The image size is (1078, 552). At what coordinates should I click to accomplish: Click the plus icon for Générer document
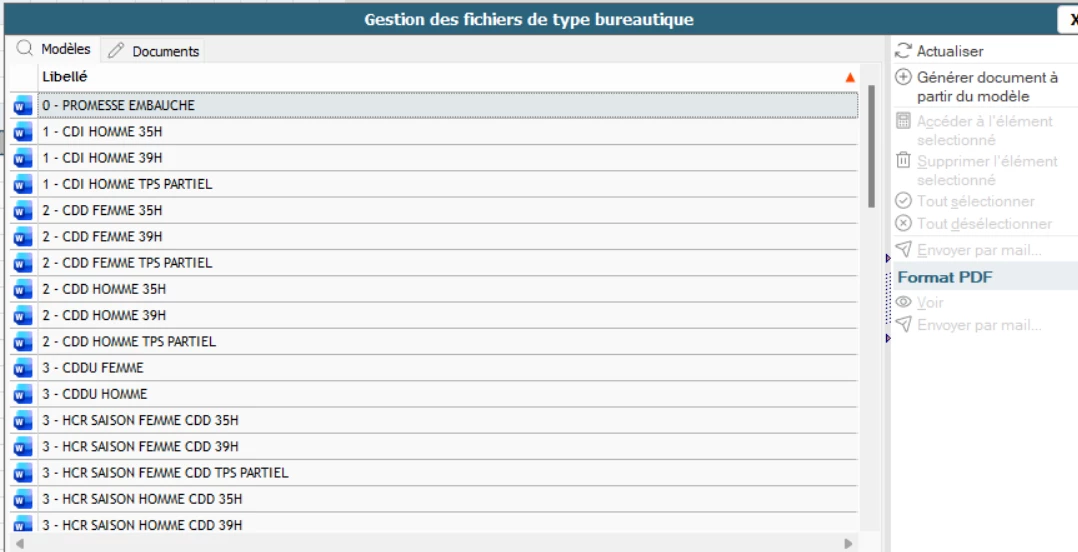point(903,77)
